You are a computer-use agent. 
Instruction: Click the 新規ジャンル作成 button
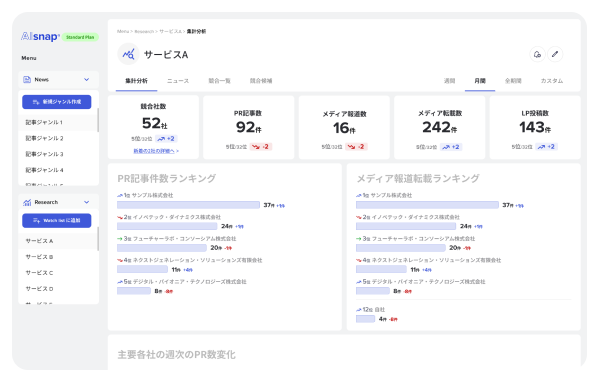click(x=57, y=102)
